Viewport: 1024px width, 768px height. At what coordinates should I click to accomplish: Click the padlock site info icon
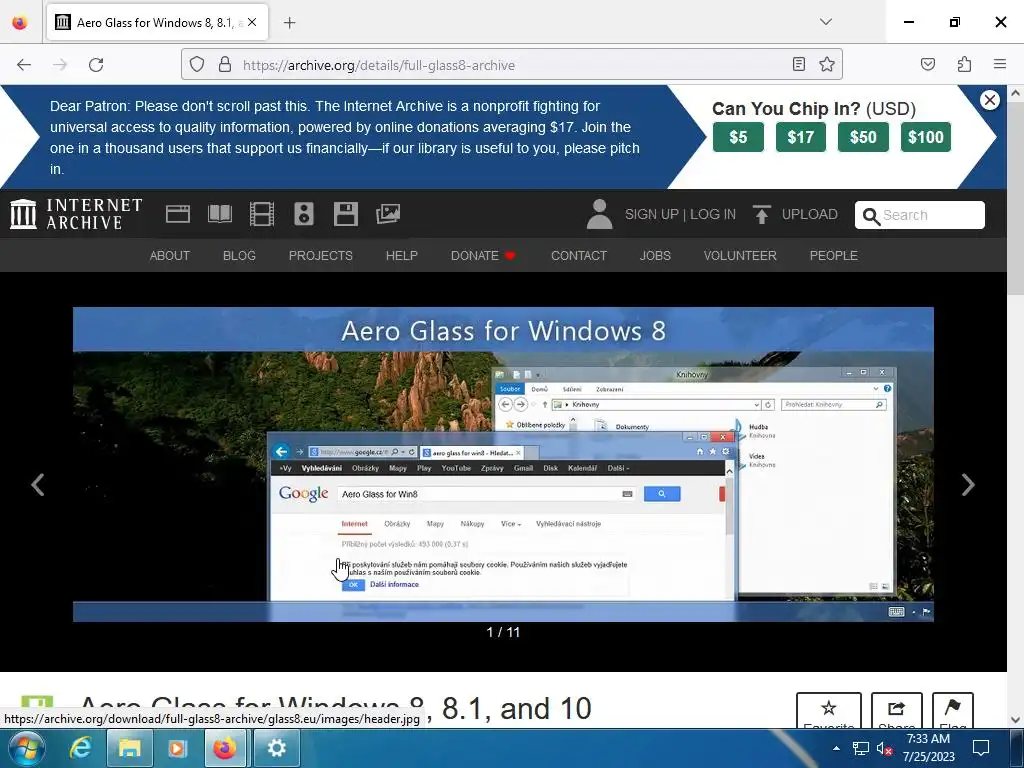pyautogui.click(x=225, y=65)
